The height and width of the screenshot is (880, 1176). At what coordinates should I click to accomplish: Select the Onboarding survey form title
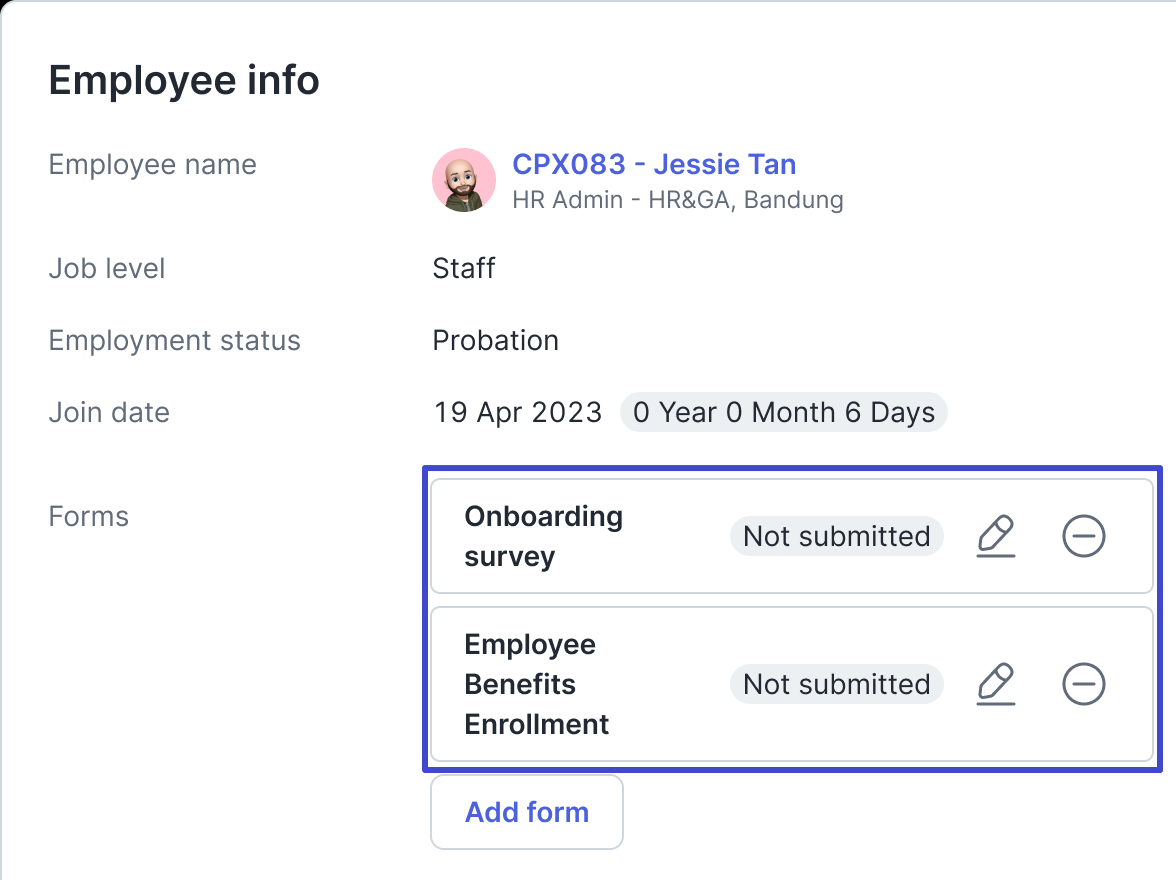[543, 537]
